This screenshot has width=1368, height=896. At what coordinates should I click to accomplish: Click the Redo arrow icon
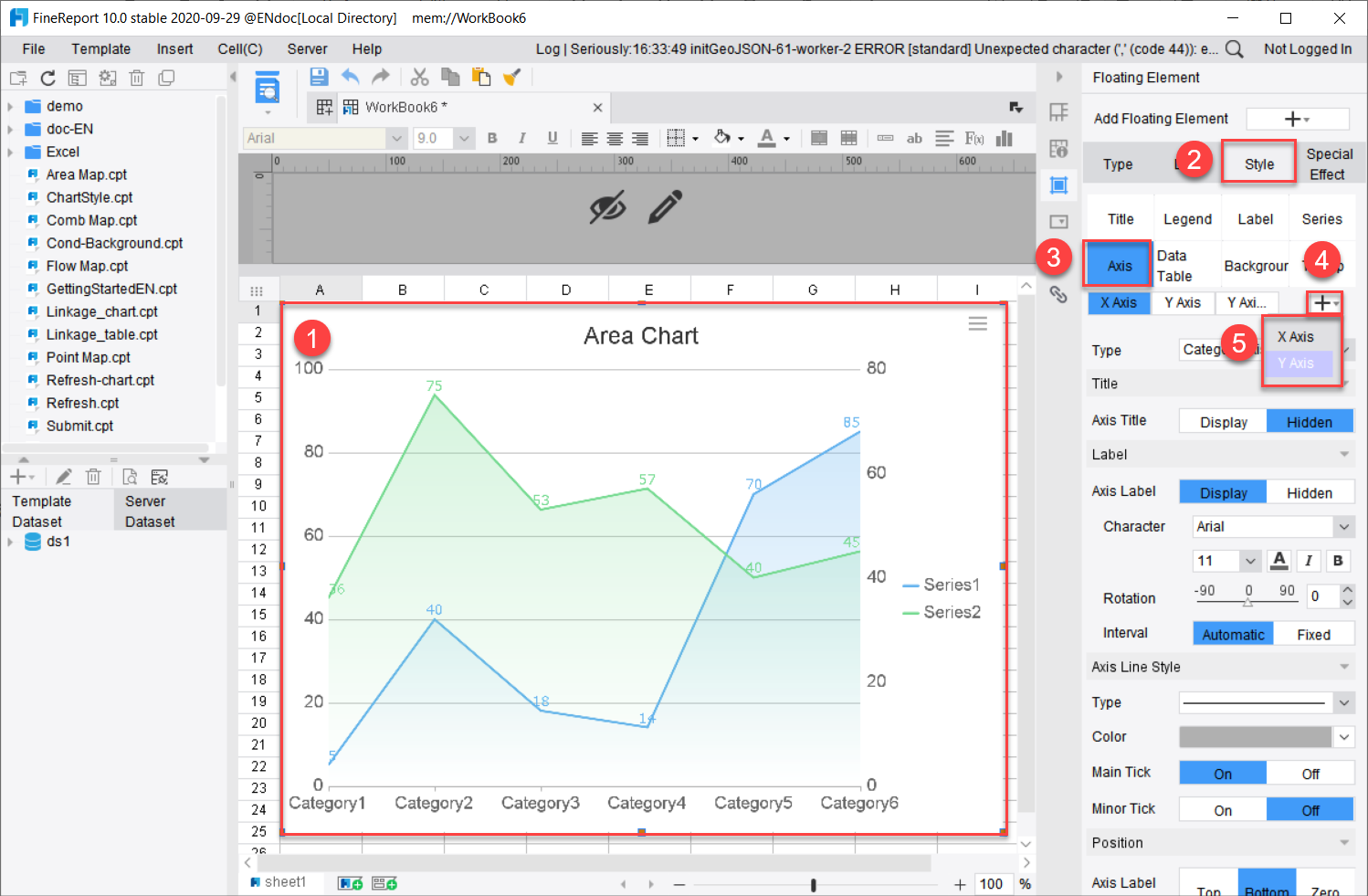[381, 77]
